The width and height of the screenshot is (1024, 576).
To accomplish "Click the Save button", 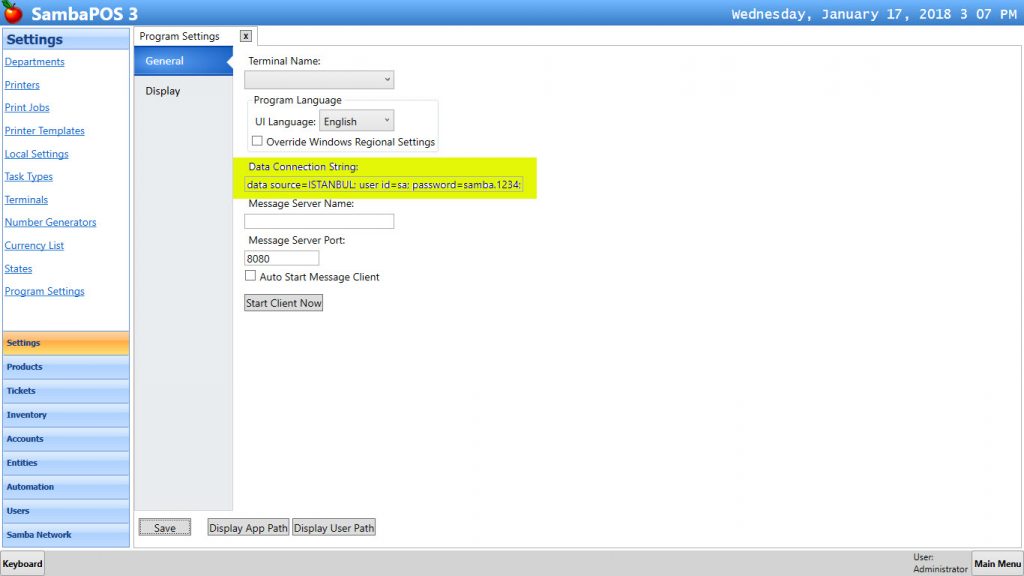I will pyautogui.click(x=165, y=528).
